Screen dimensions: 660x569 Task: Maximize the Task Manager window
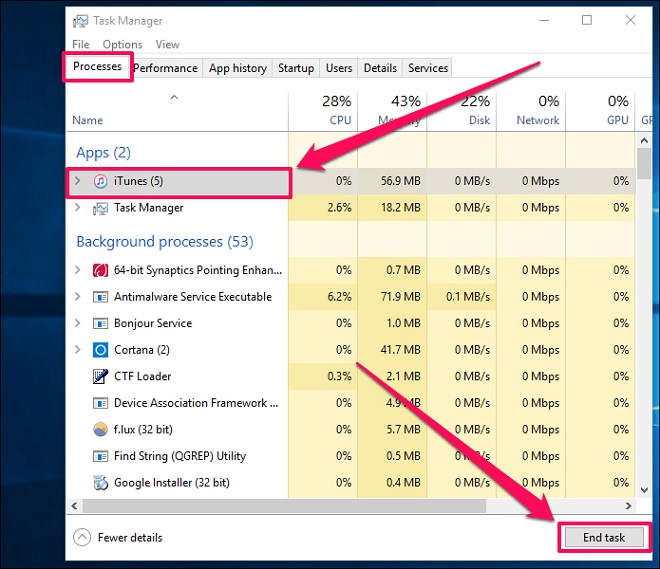pos(587,20)
